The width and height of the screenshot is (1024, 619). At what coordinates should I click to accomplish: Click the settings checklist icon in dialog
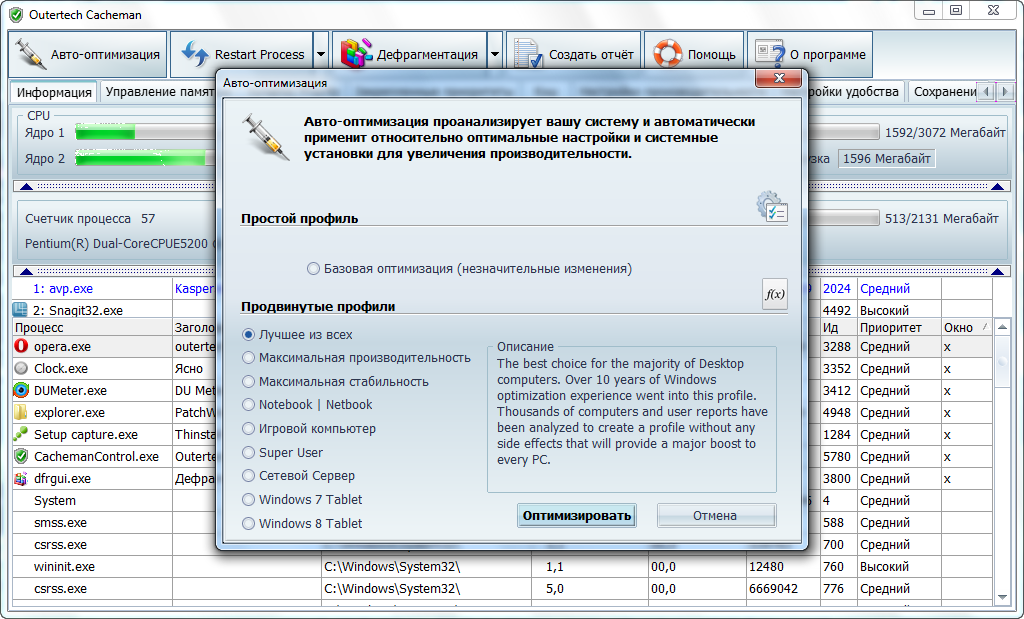tap(772, 206)
